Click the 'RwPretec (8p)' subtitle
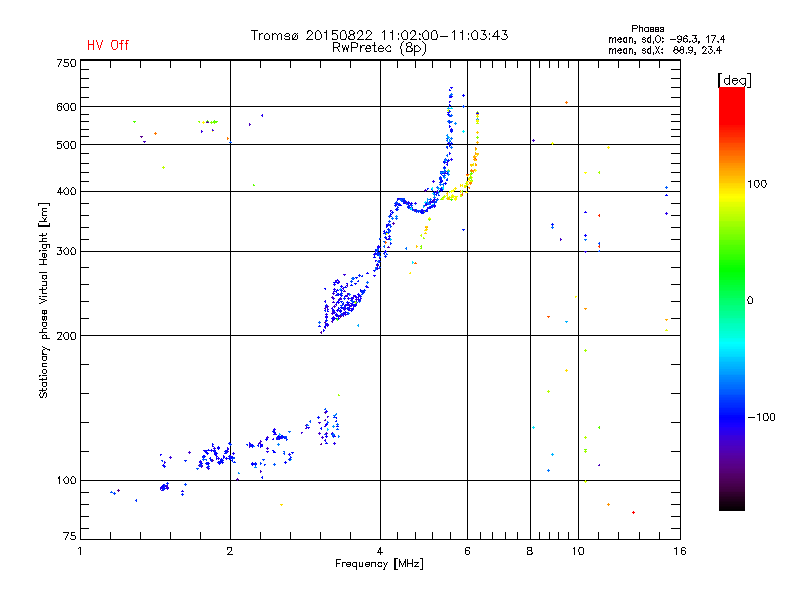Viewport: 800px width, 600px height. click(x=379, y=48)
